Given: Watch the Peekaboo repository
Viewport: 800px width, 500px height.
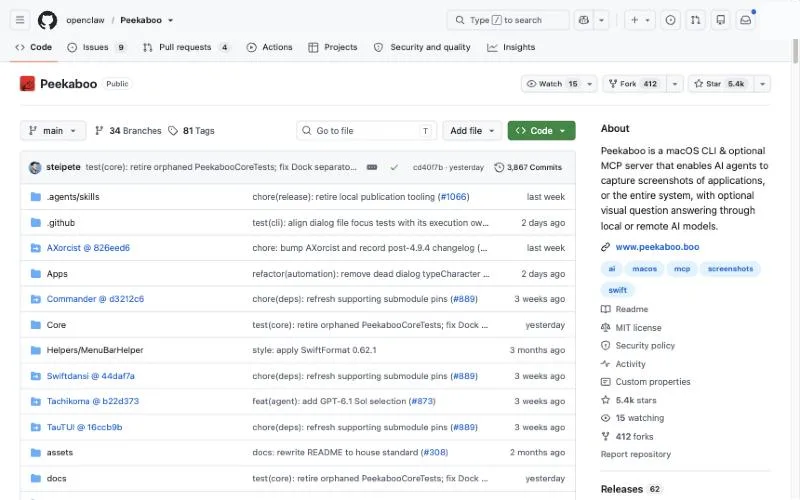Looking at the screenshot, I should 559,84.
